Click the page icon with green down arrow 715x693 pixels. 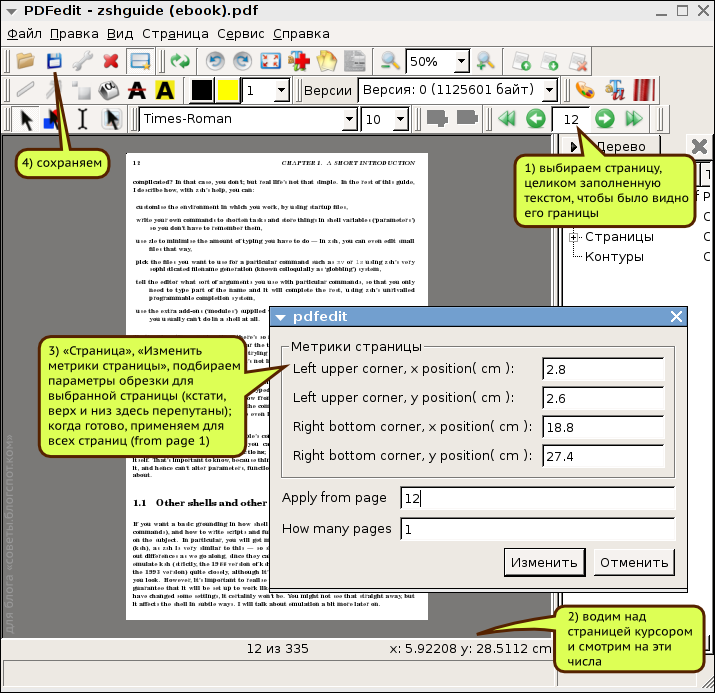(x=549, y=61)
